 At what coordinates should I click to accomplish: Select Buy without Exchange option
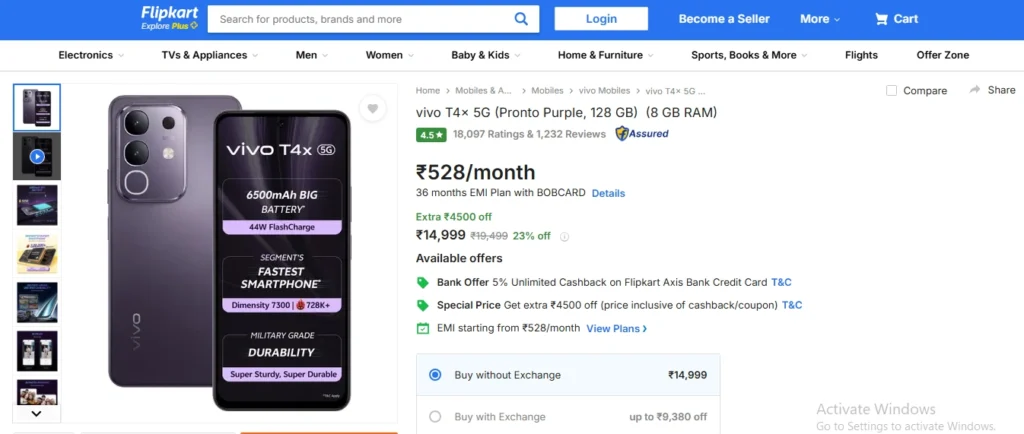pos(435,375)
